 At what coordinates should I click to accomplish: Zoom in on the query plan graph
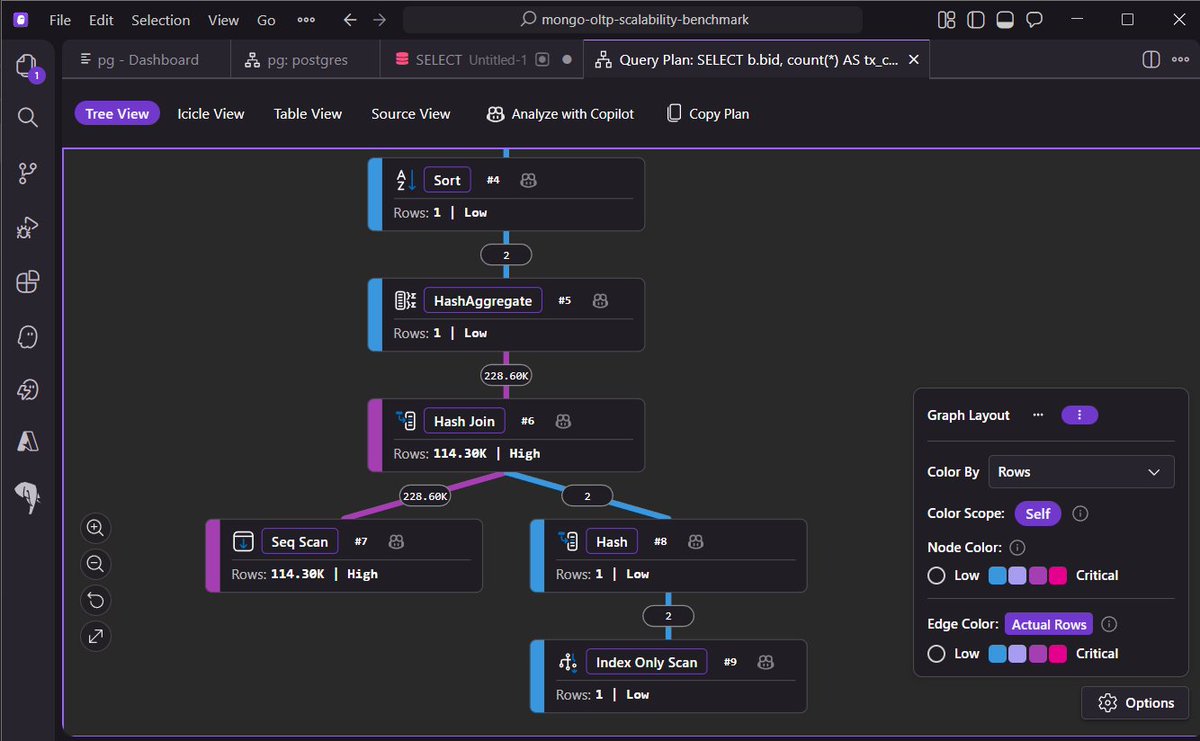point(95,528)
